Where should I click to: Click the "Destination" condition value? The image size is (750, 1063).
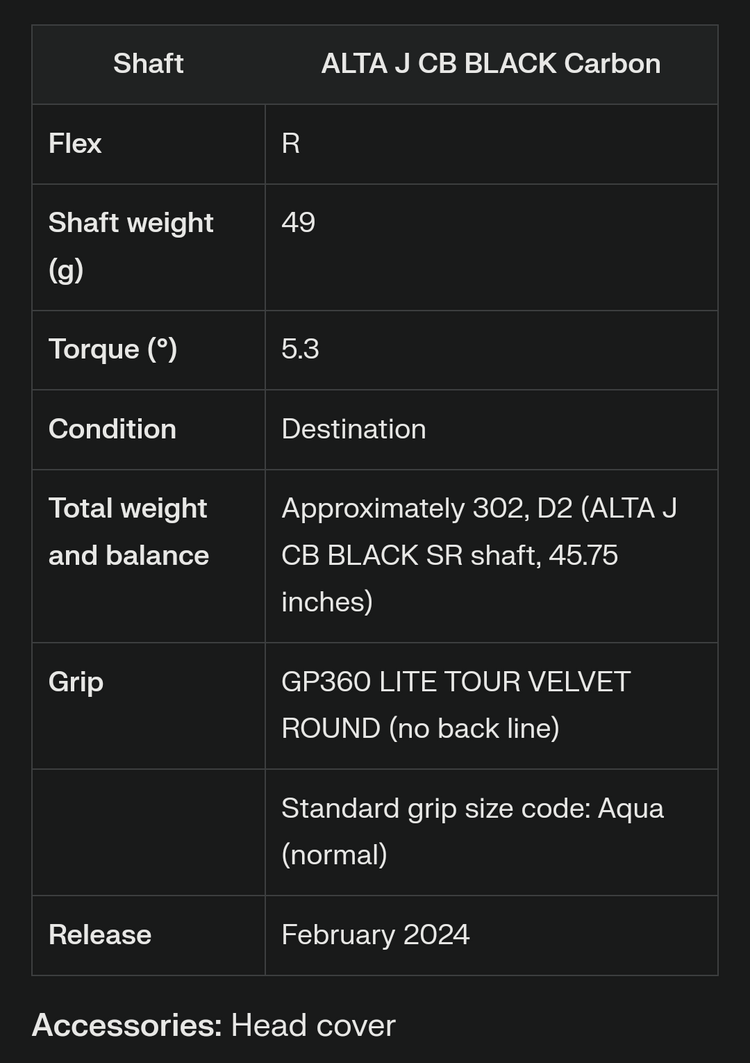pos(353,429)
